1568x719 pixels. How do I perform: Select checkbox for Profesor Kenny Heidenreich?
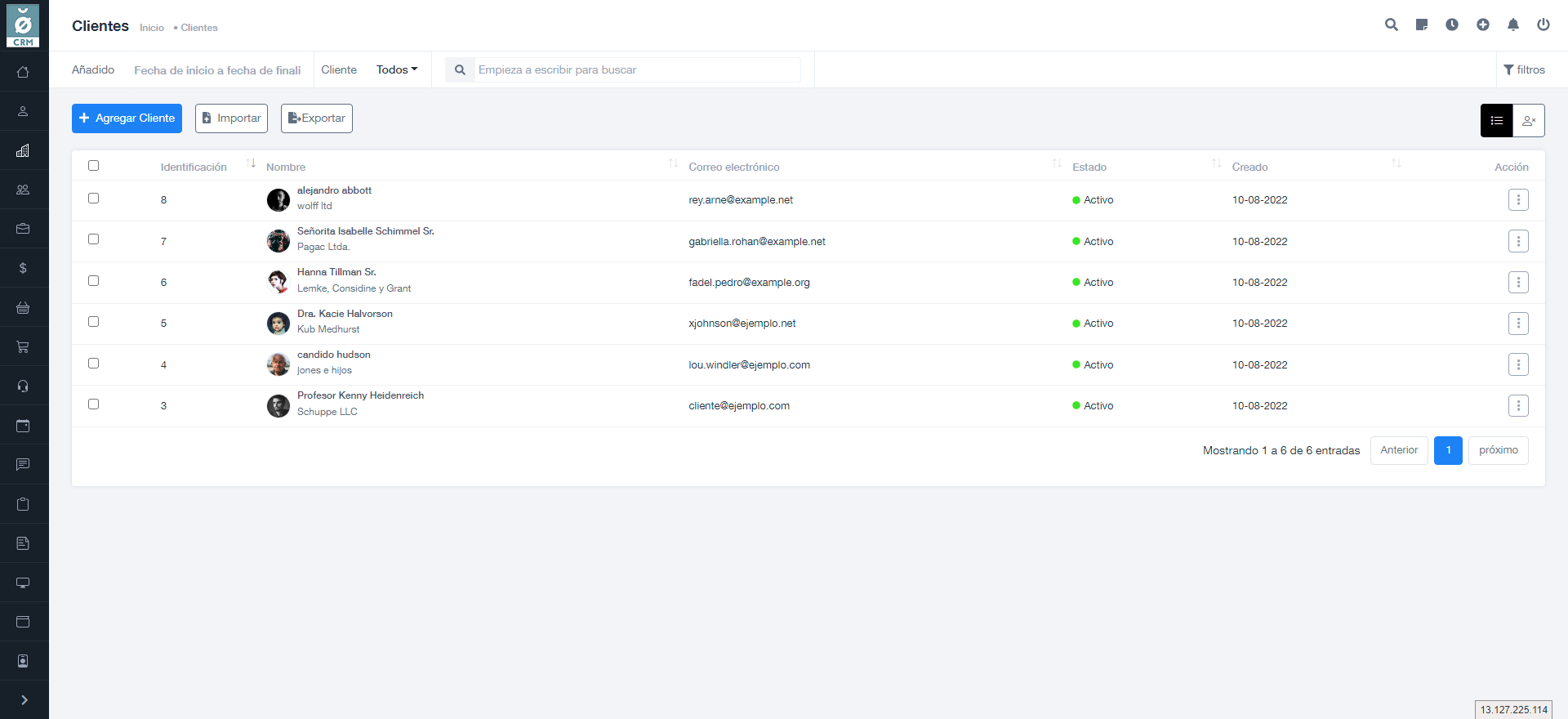tap(94, 404)
